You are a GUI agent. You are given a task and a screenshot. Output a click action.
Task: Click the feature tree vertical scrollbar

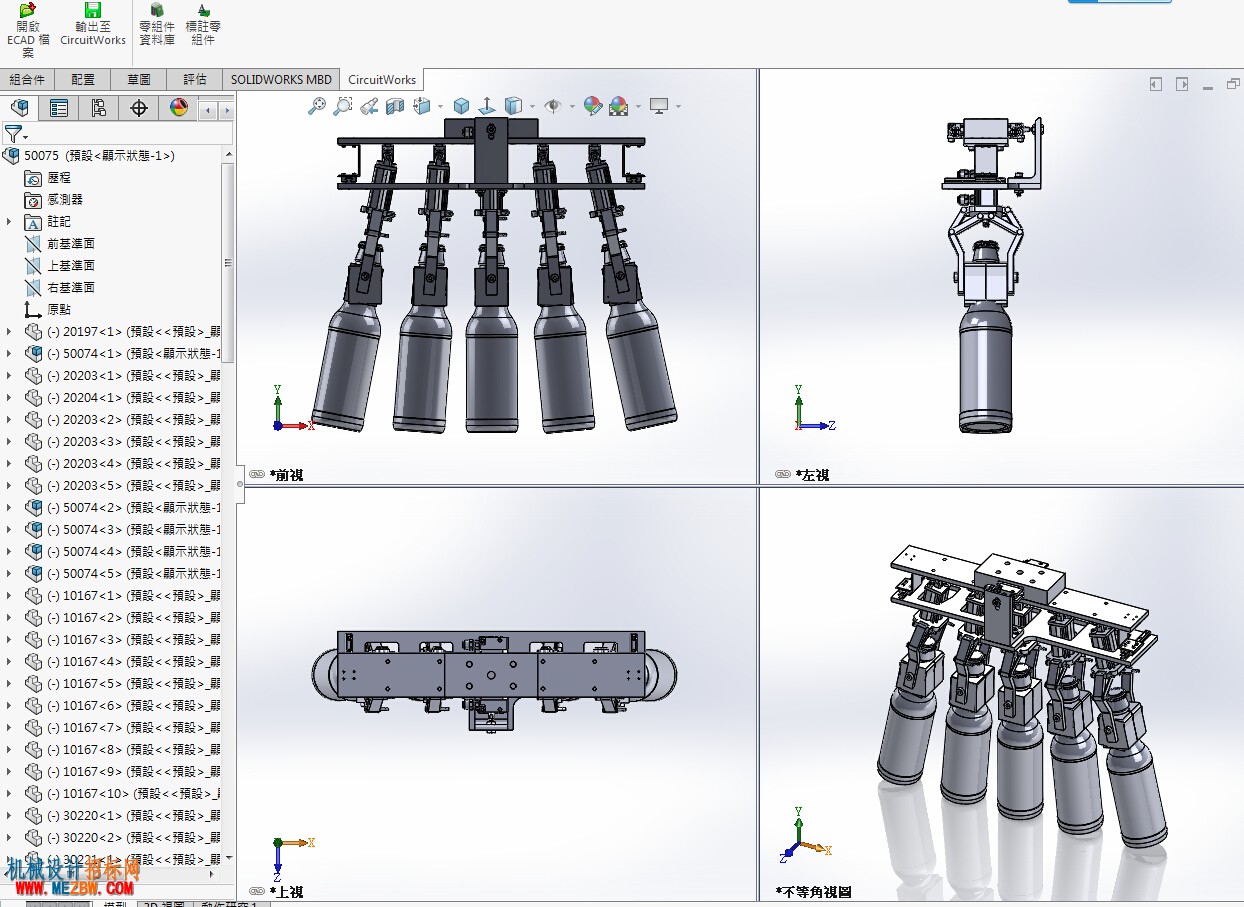(x=229, y=263)
